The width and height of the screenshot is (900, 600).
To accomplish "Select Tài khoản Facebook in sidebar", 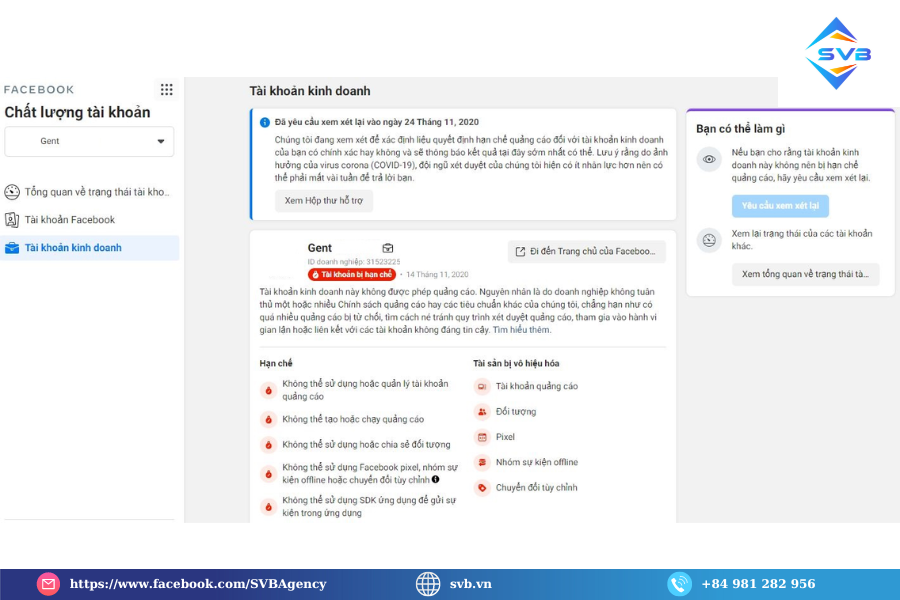I will click(x=90, y=219).
